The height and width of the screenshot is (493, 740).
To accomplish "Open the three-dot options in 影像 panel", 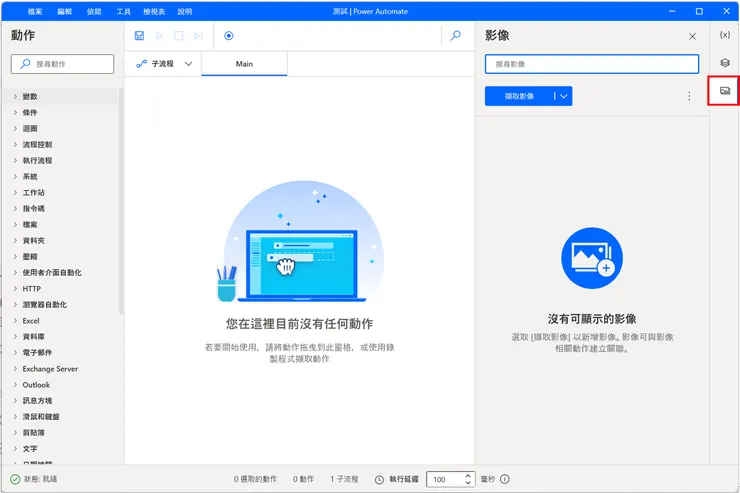I will point(689,96).
